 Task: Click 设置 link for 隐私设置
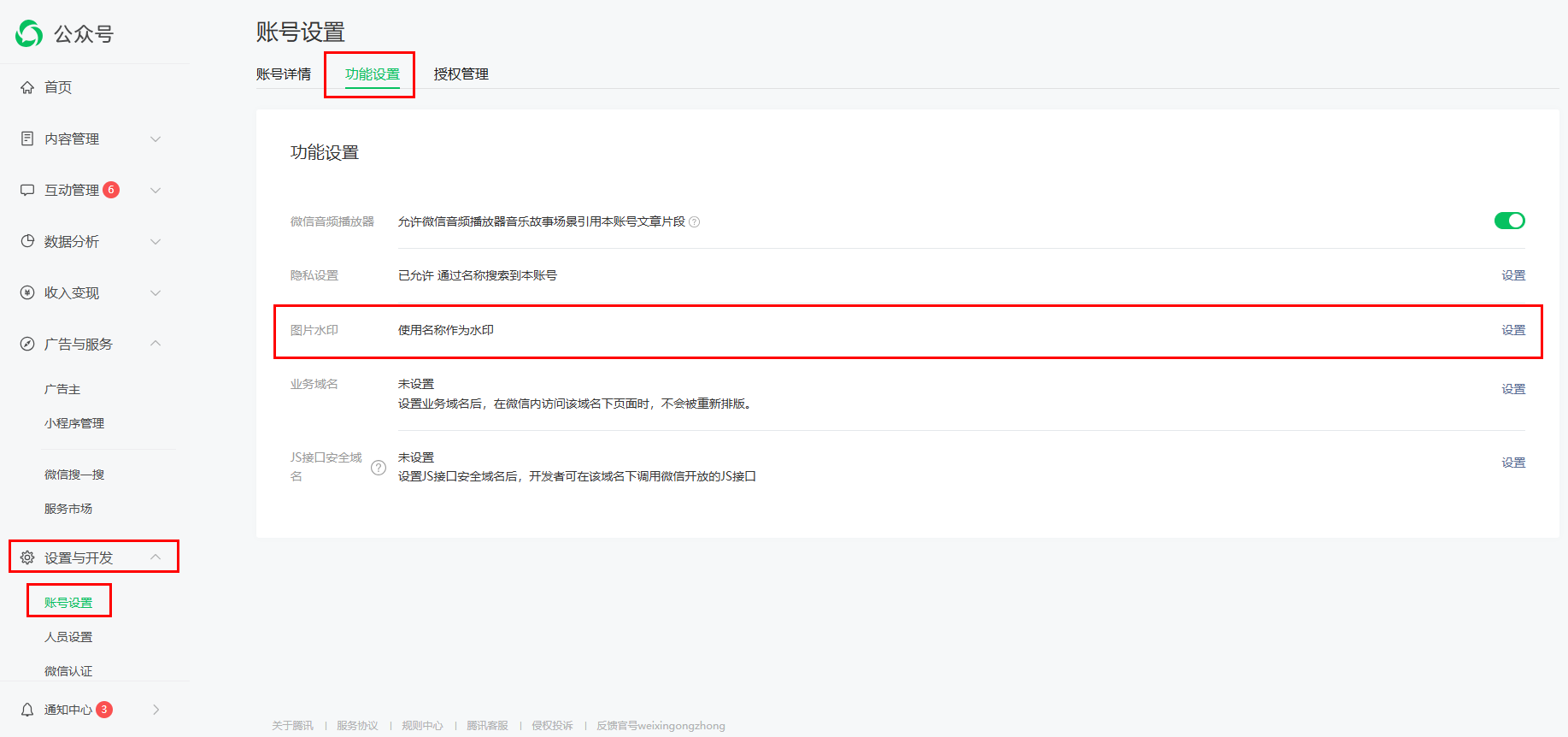(1513, 275)
